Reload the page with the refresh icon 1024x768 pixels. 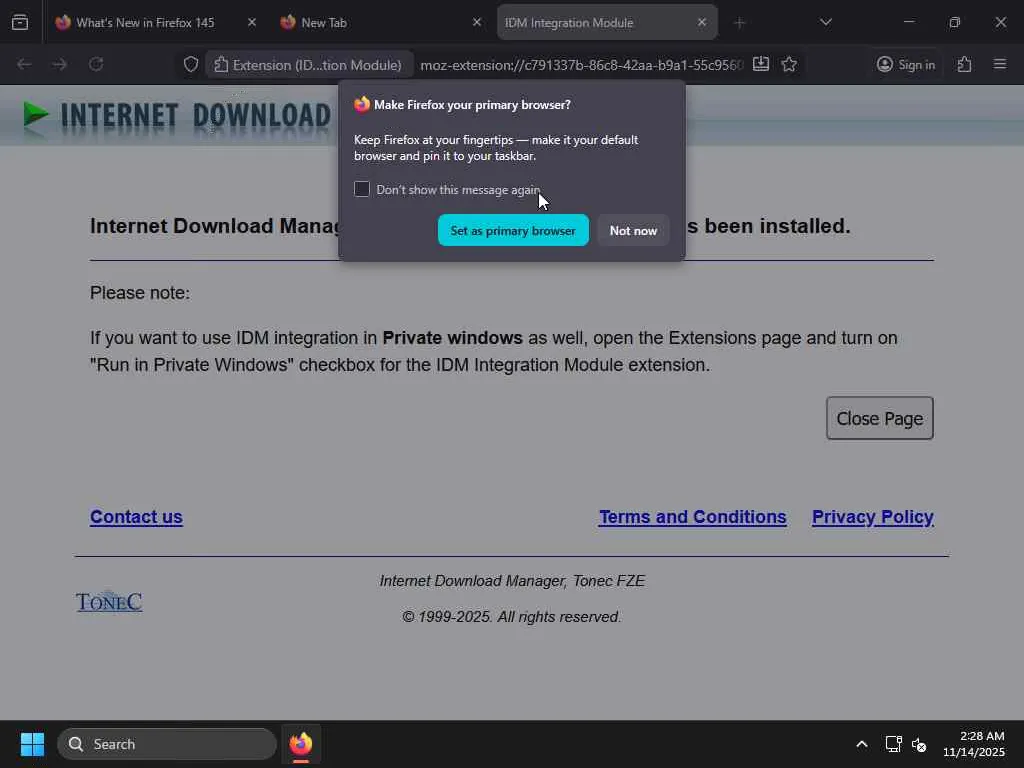[x=96, y=64]
